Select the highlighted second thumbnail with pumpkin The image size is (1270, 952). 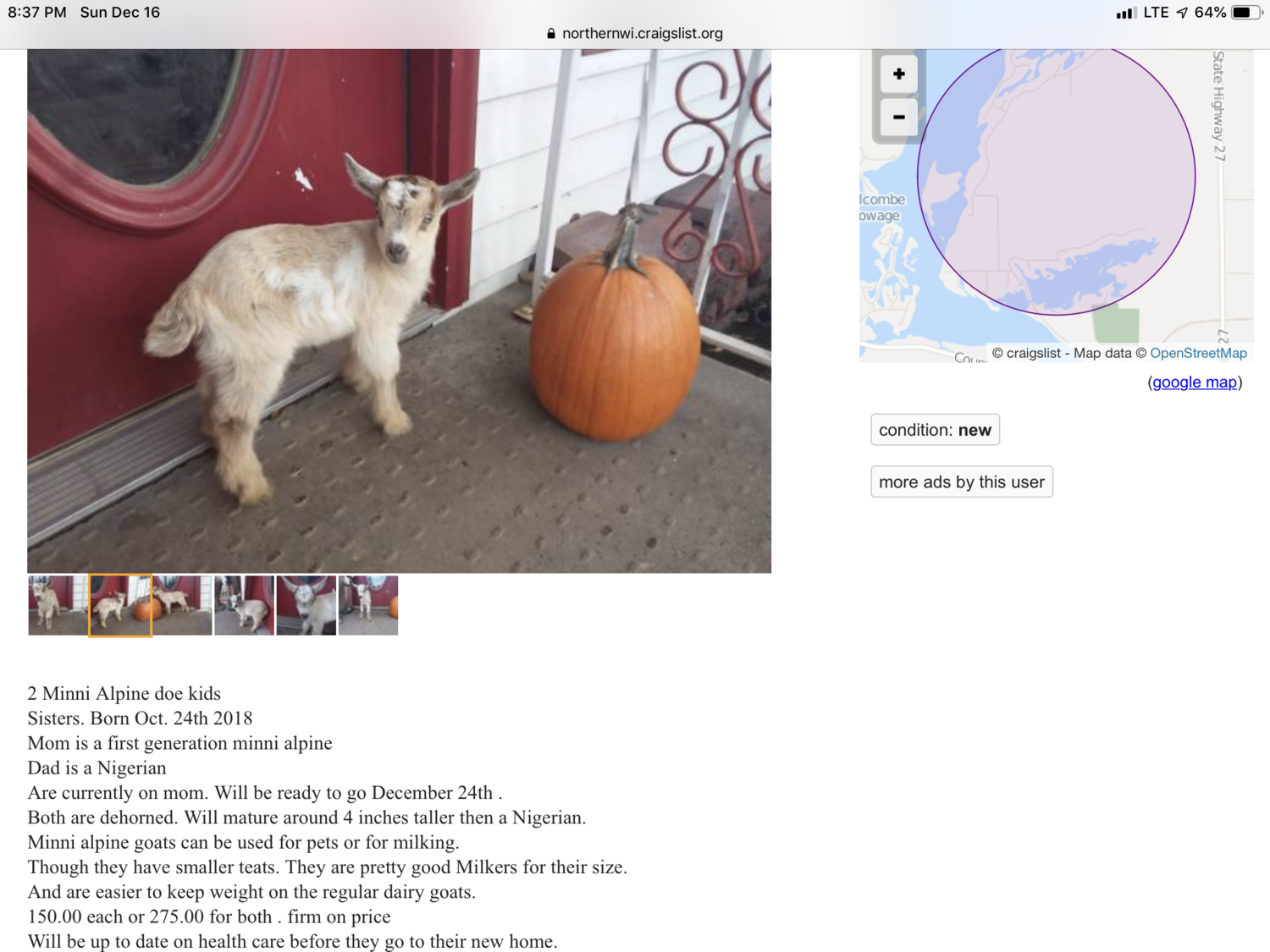120,605
